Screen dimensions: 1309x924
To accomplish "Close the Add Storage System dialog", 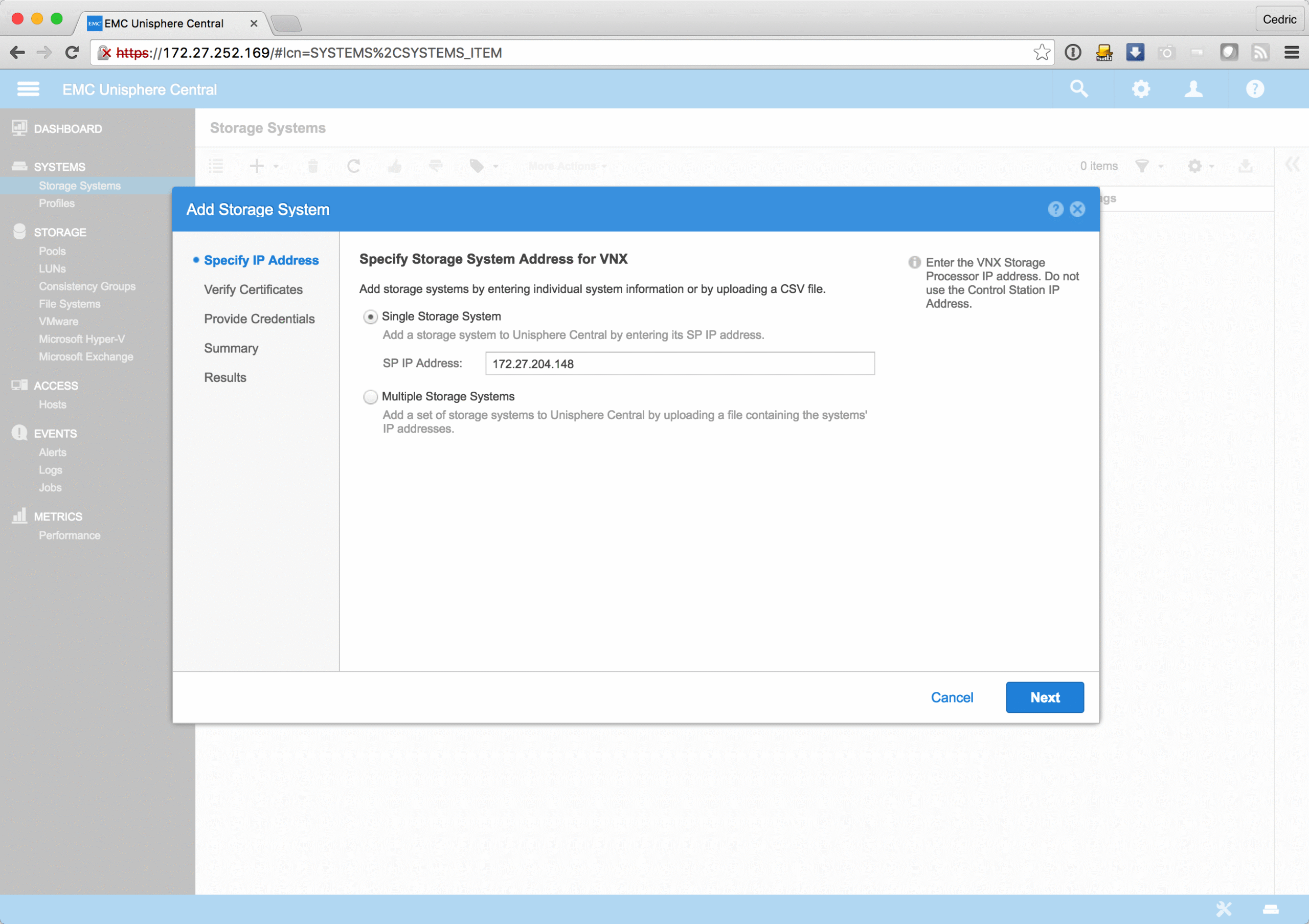I will point(1077,209).
